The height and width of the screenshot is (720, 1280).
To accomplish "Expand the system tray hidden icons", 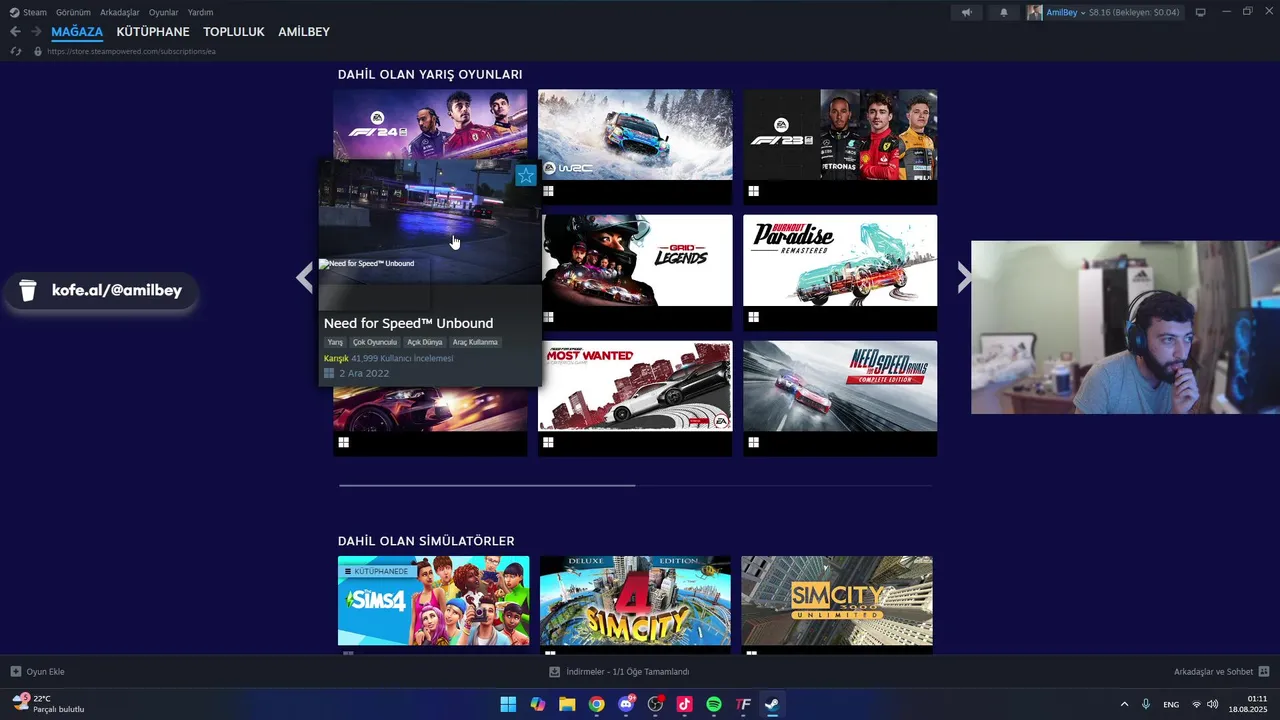I will coord(1124,704).
